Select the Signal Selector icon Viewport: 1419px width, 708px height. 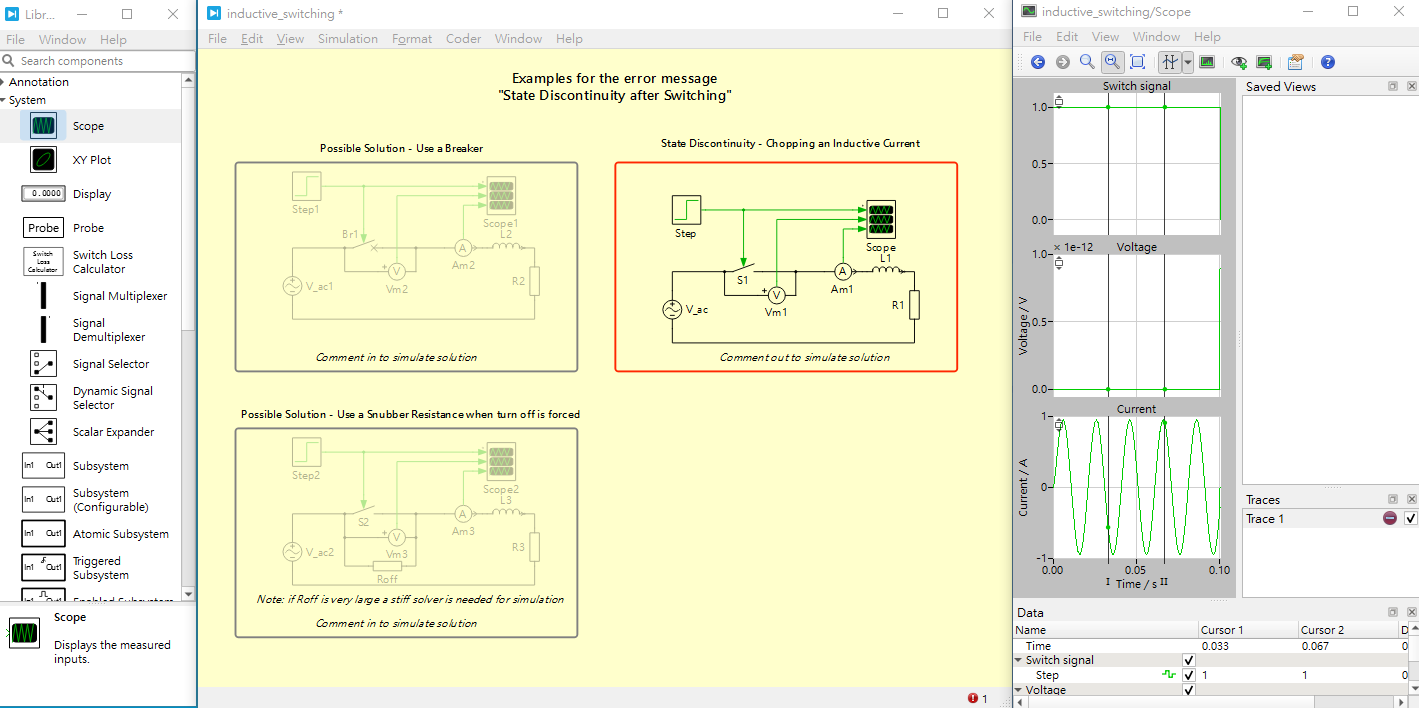pyautogui.click(x=44, y=364)
